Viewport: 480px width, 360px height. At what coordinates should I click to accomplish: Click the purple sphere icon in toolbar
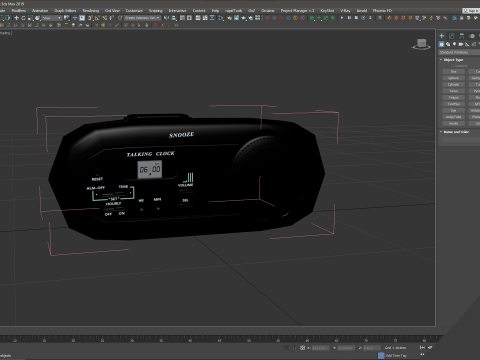click(302, 18)
